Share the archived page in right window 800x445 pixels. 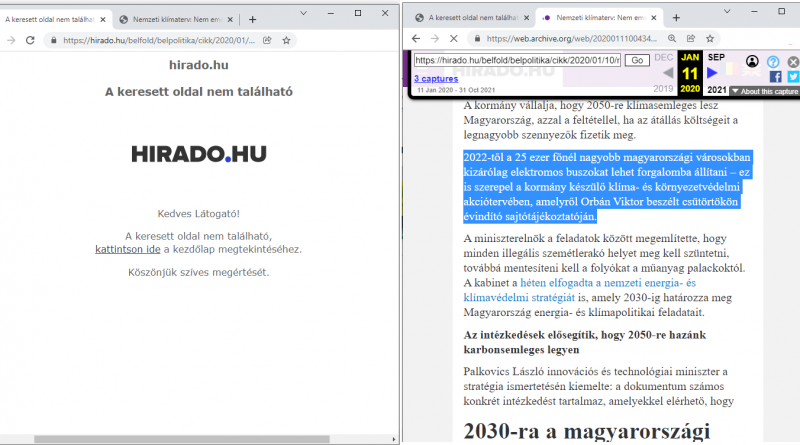coord(691,38)
